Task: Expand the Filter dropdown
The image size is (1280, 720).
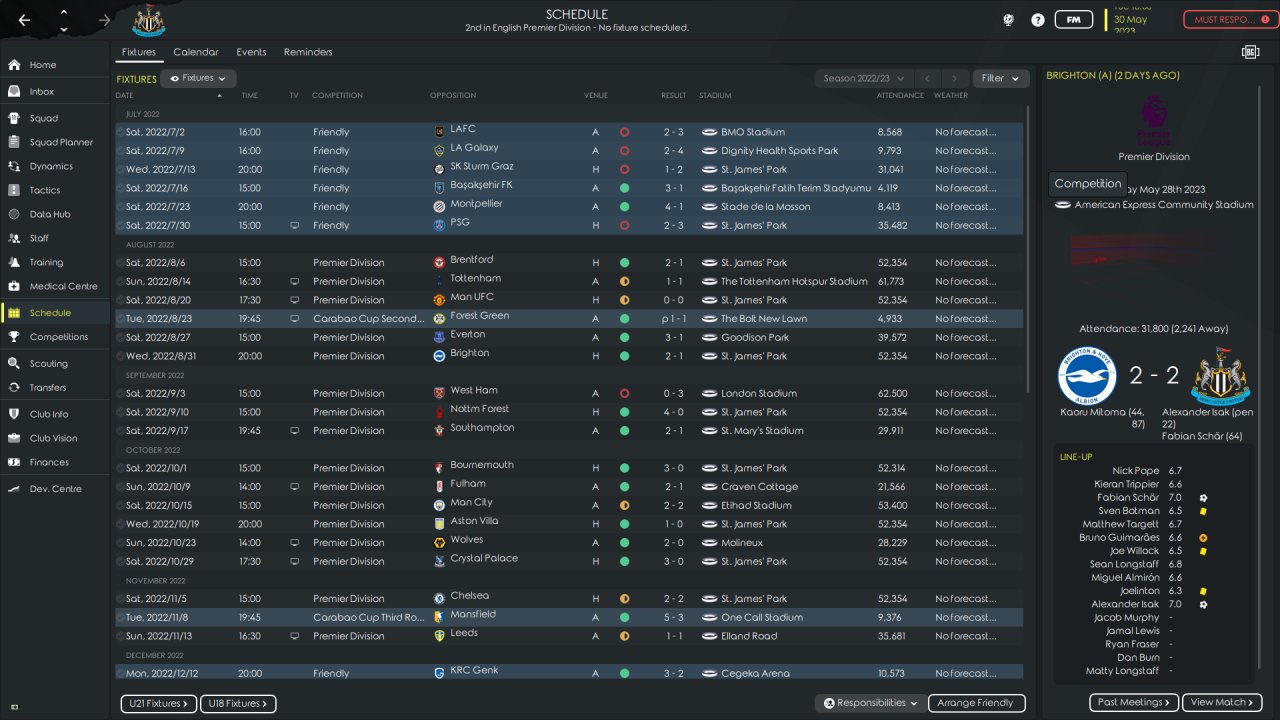Action: [x=1000, y=78]
